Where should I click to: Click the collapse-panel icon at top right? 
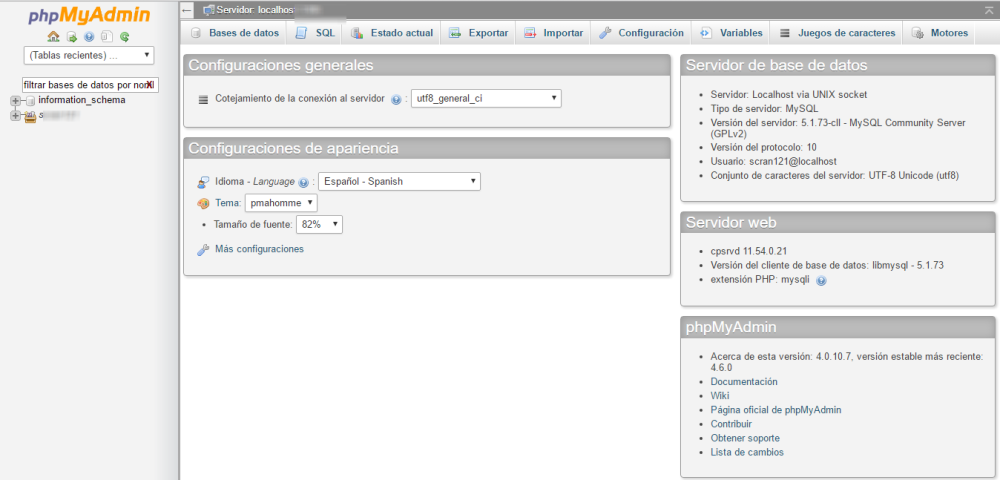[989, 10]
